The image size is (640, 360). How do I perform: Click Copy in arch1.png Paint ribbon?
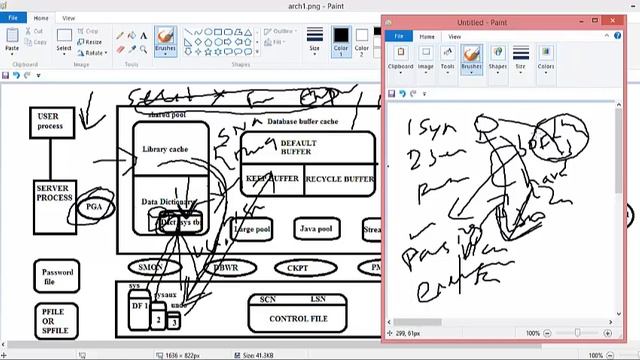click(x=36, y=42)
